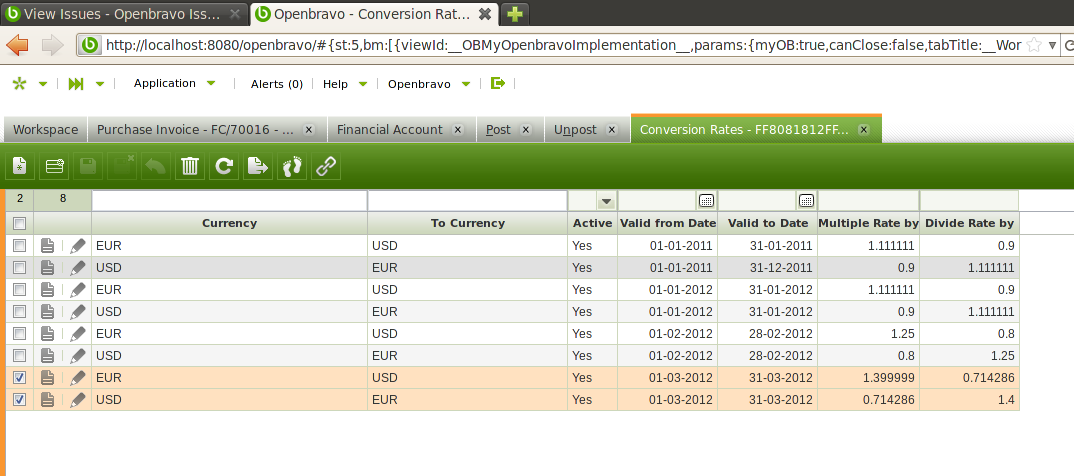Export the grid to a spreadsheet
This screenshot has height=476, width=1074.
pos(258,166)
